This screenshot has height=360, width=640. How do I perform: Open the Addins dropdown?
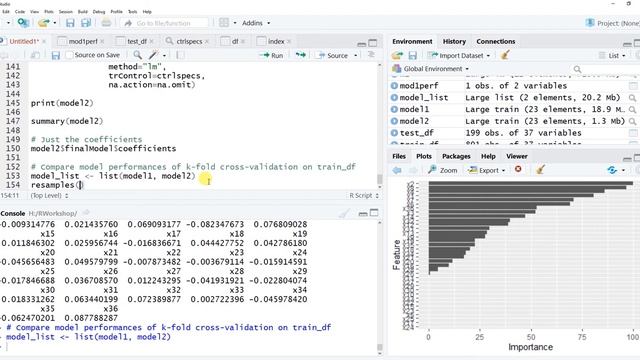[256, 23]
